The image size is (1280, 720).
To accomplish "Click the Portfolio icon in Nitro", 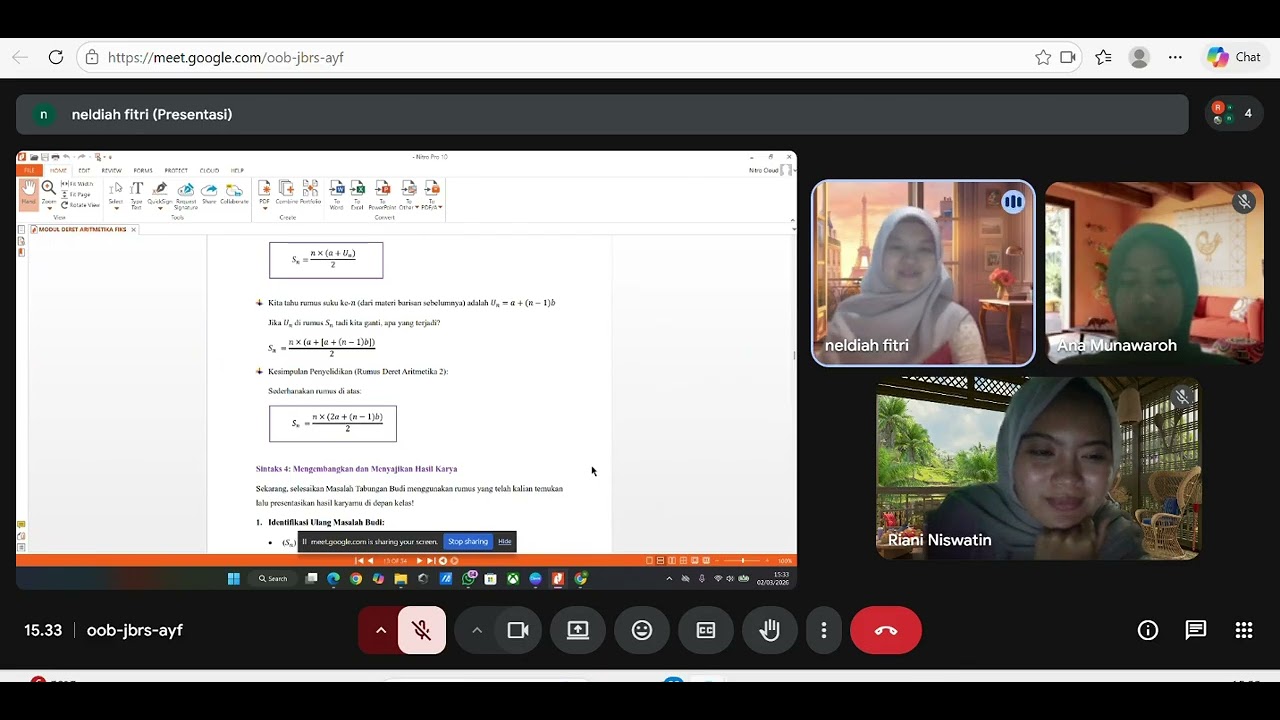I will click(x=310, y=193).
